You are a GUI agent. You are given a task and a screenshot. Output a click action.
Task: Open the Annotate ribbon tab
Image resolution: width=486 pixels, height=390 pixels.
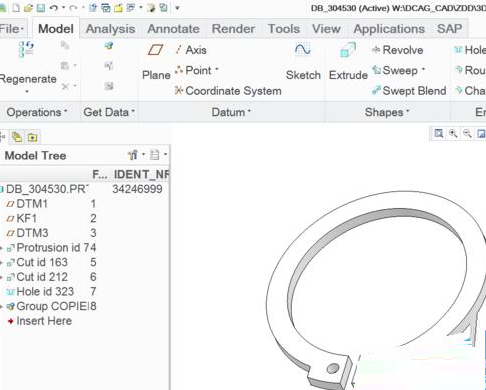click(x=173, y=29)
